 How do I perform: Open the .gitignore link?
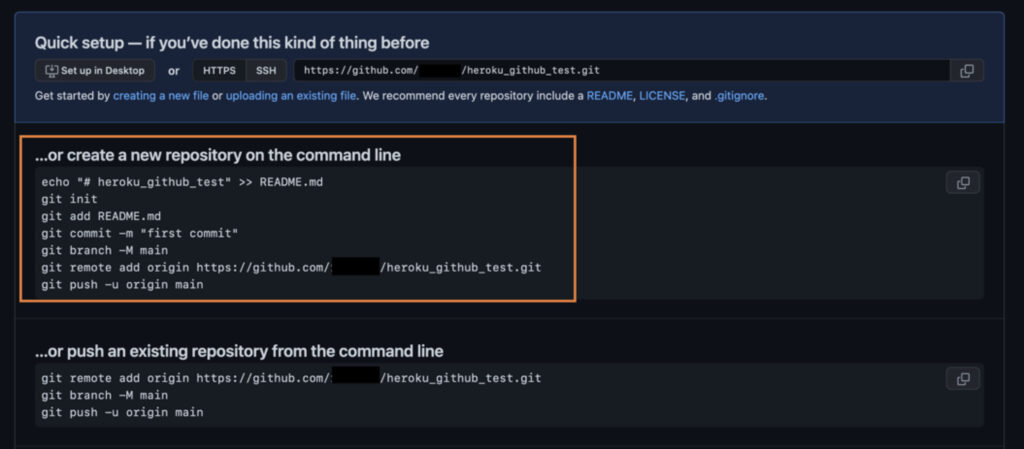point(739,96)
